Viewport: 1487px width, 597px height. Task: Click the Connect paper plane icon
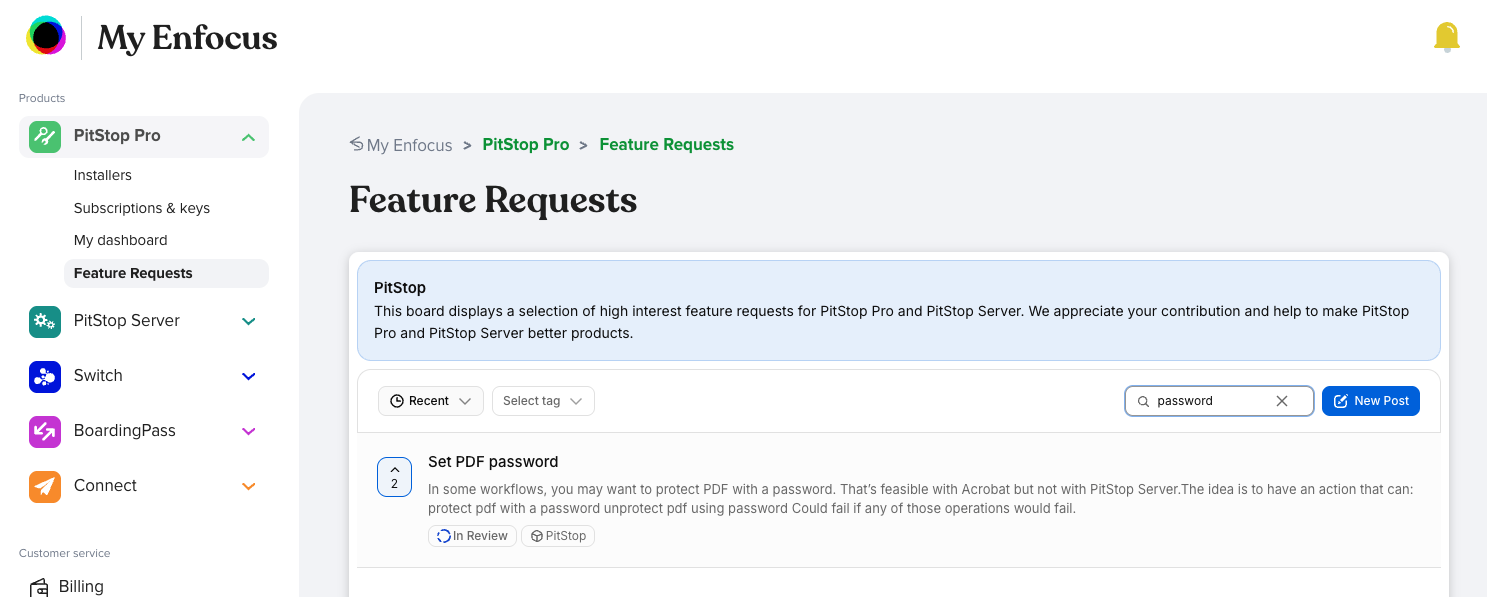click(x=45, y=486)
